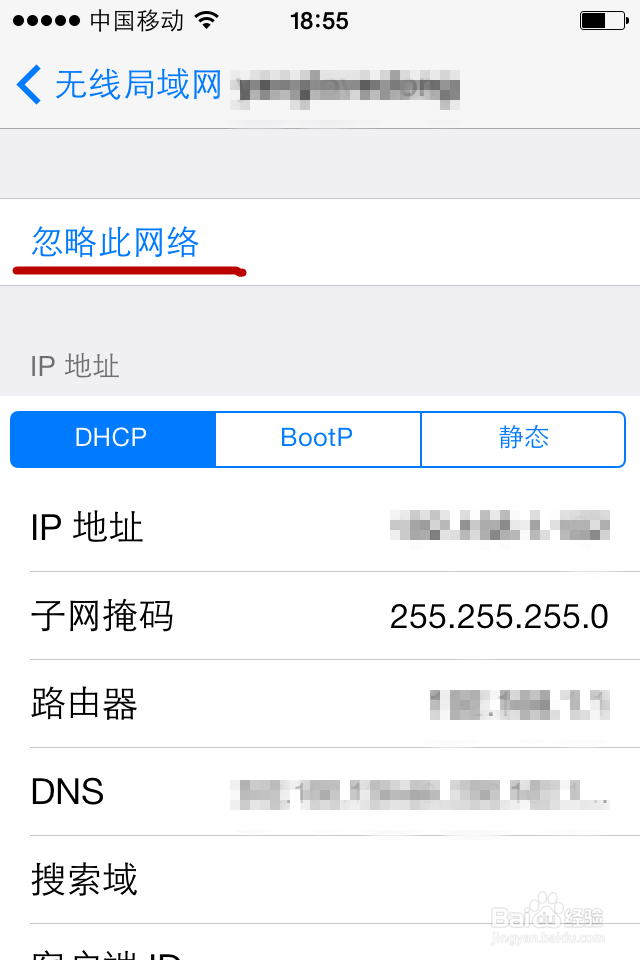Image resolution: width=640 pixels, height=960 pixels.
Task: Tap 忽略此网络 to forget this network
Action: 115,242
